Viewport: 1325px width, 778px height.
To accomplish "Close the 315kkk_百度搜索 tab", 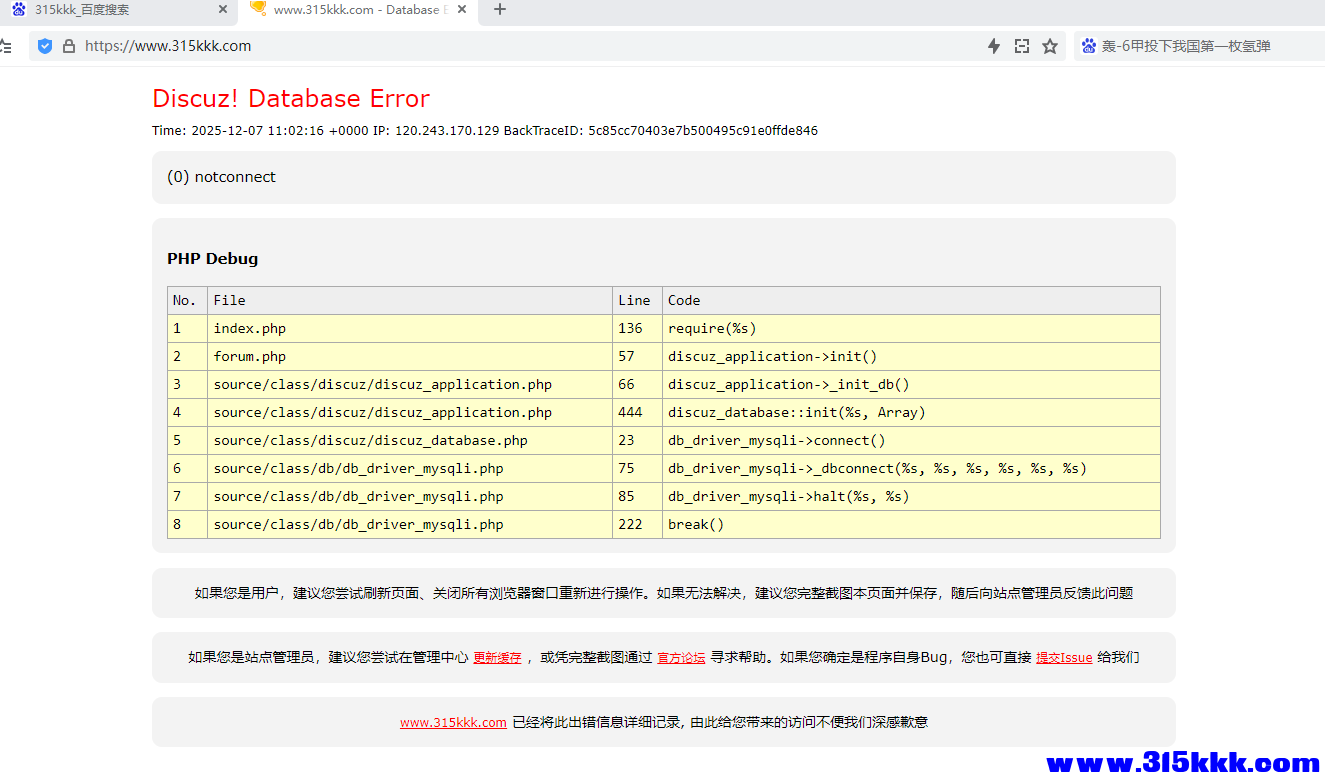I will coord(224,10).
